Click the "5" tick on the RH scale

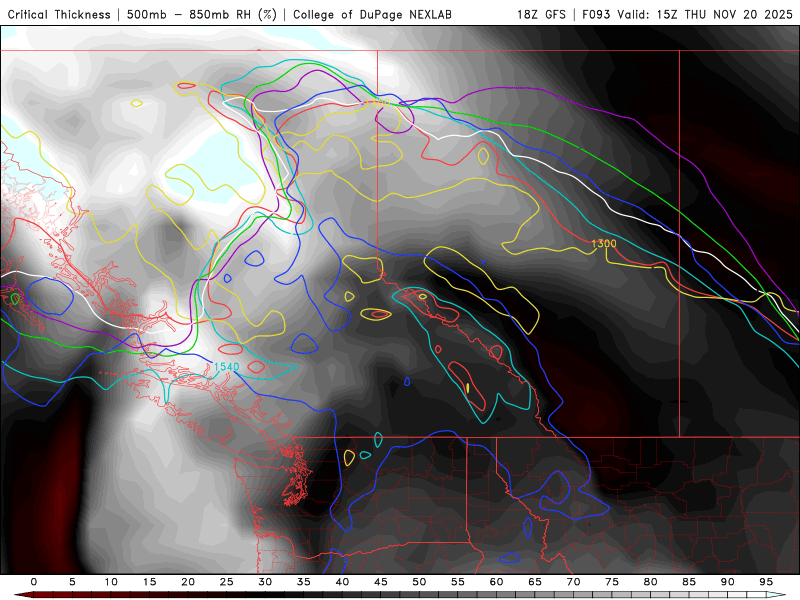pyautogui.click(x=72, y=582)
